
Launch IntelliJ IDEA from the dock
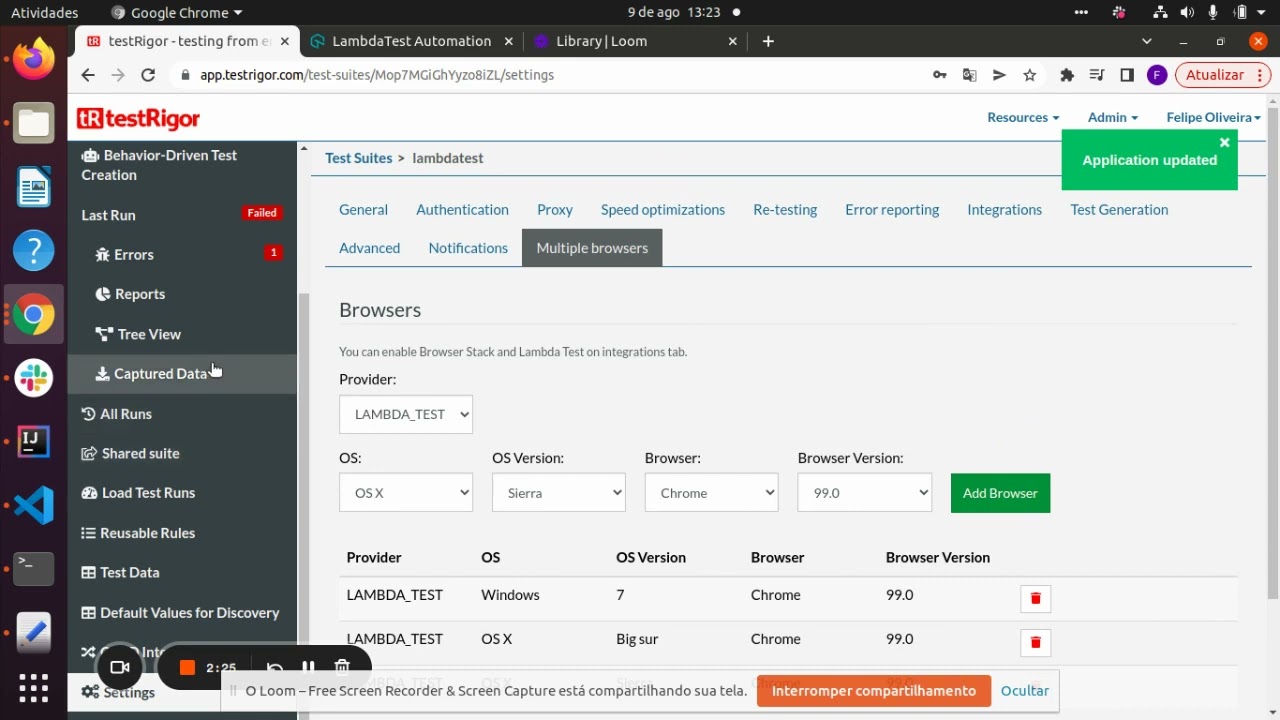[x=33, y=441]
